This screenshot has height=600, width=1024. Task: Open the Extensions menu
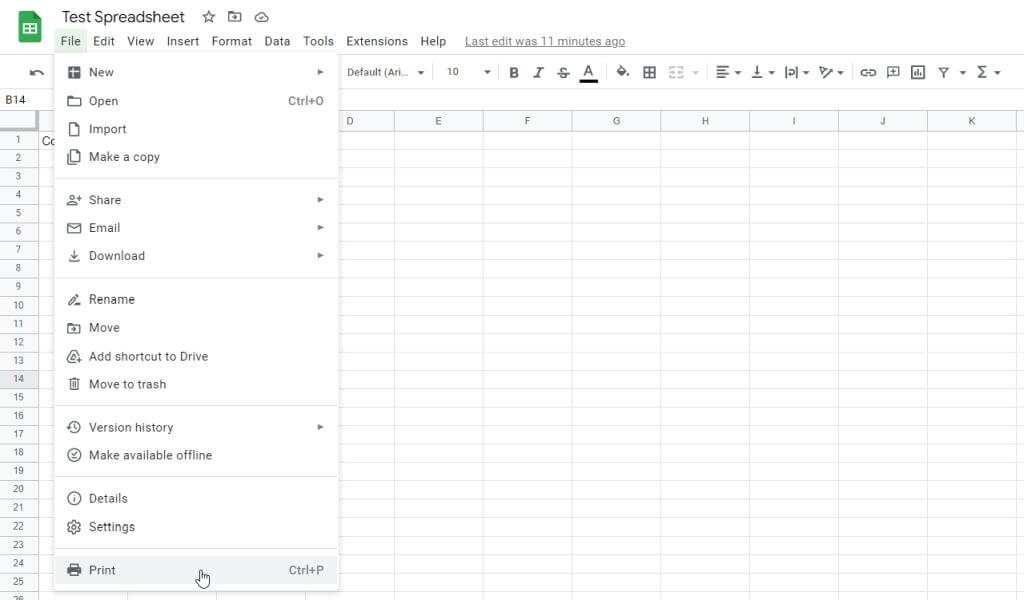click(377, 41)
